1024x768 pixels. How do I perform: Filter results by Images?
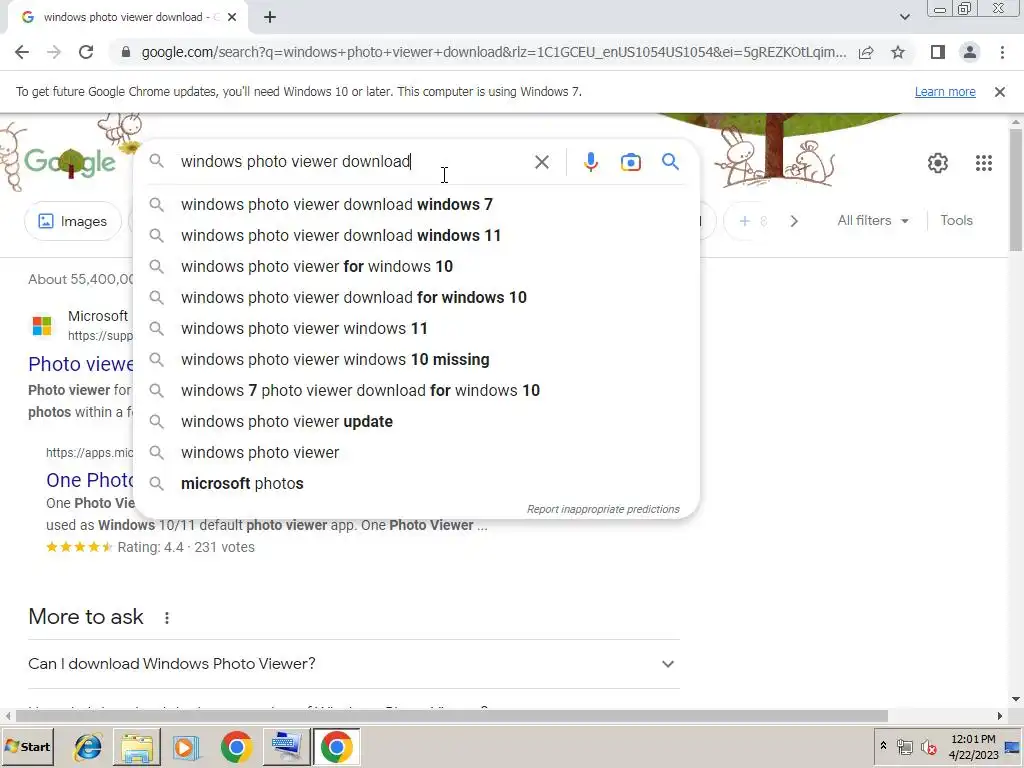(x=72, y=221)
